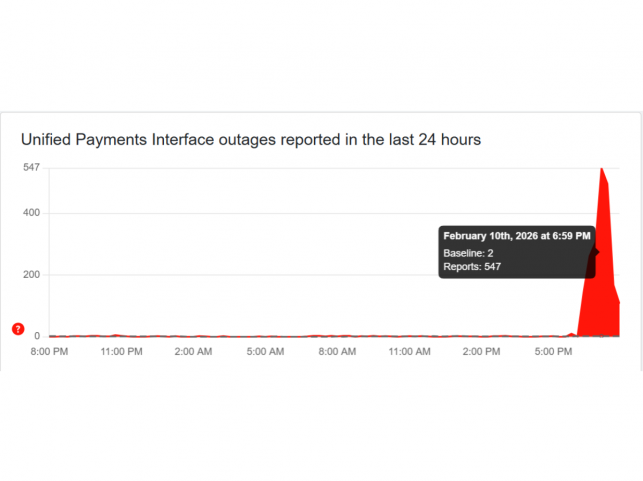Viewport: 643px width, 481px height.
Task: Click the peak of the red spike
Action: coord(601,169)
